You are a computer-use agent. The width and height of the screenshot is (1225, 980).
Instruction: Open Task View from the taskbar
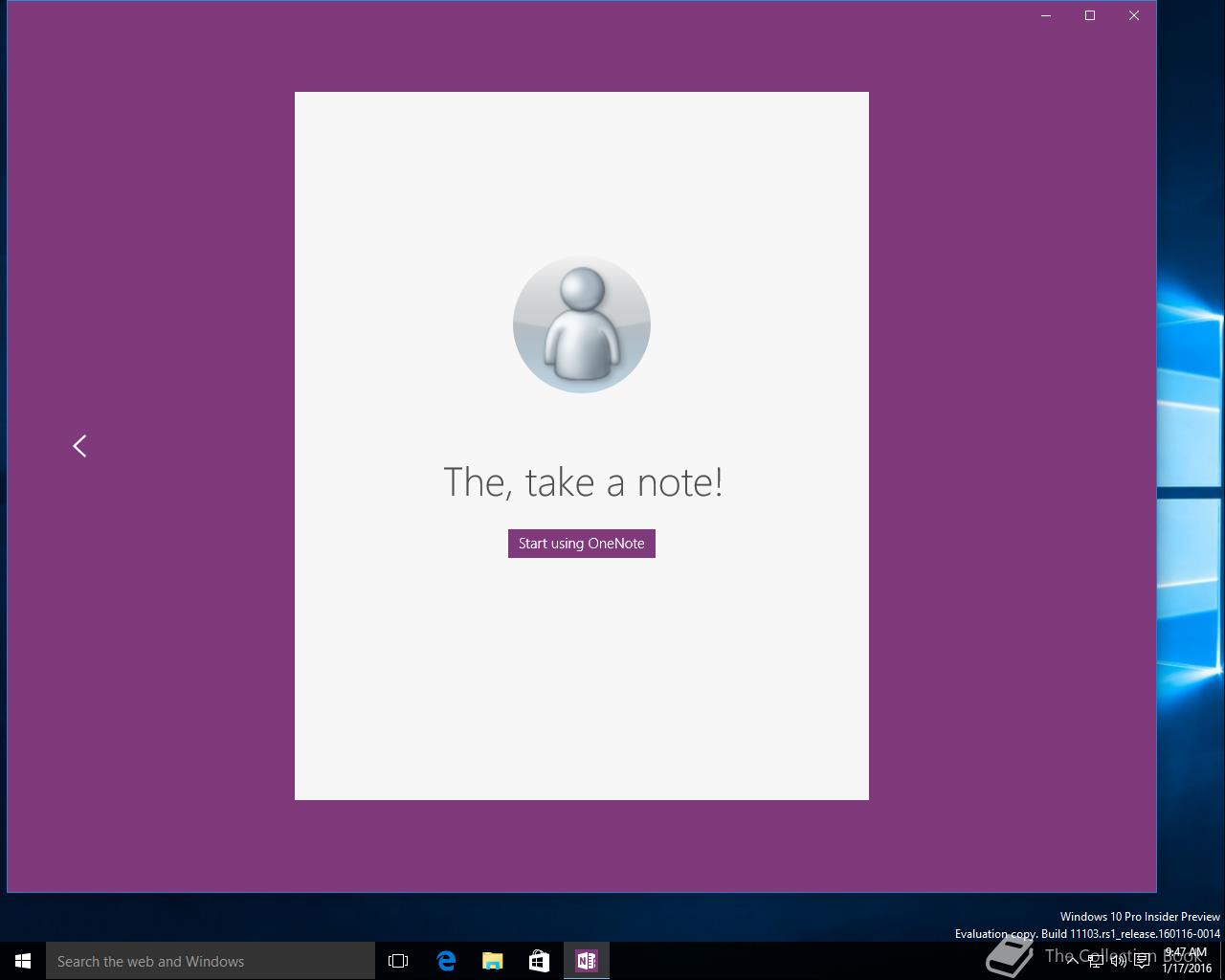click(398, 961)
